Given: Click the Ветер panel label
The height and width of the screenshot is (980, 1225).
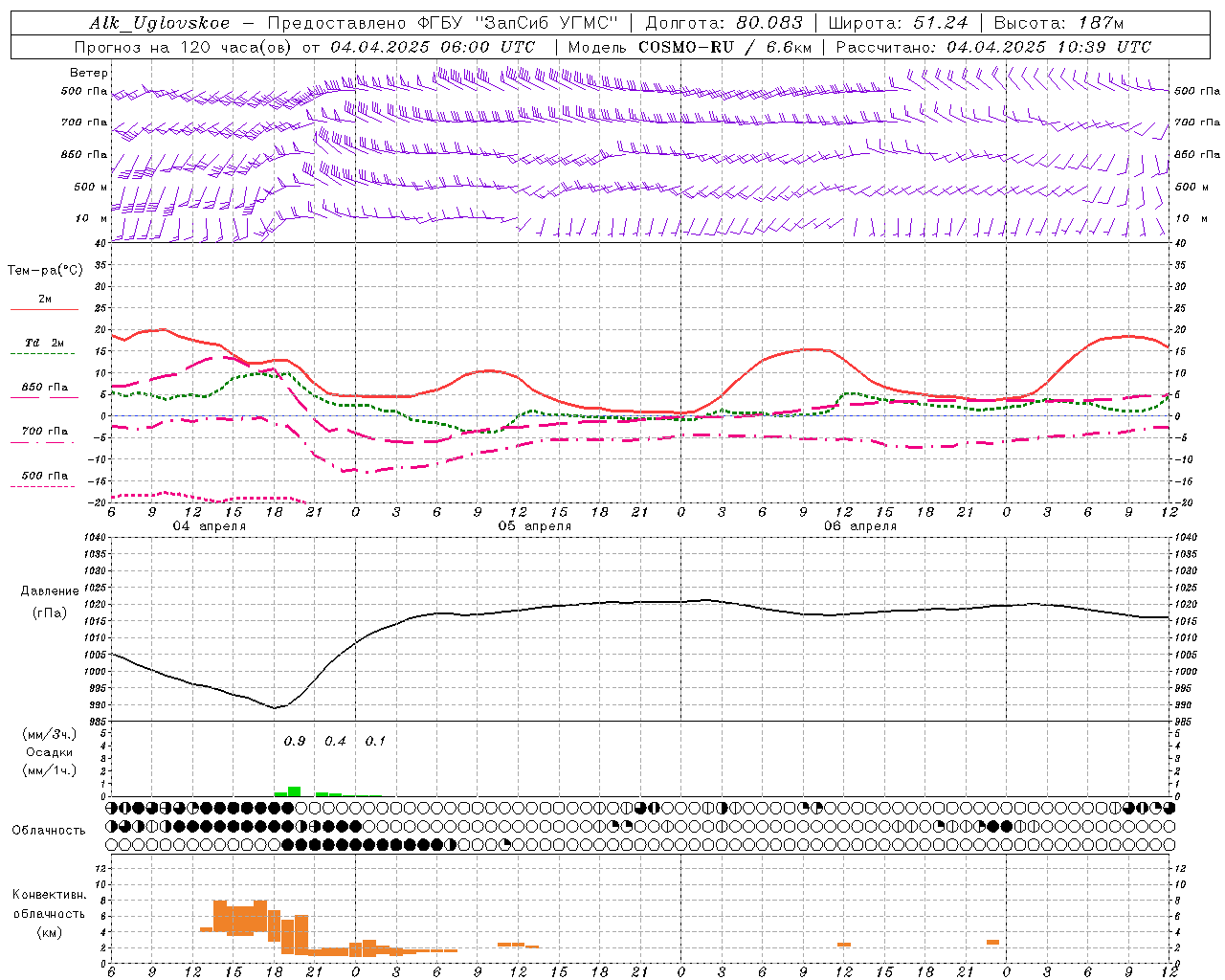Looking at the screenshot, I should pyautogui.click(x=89, y=73).
